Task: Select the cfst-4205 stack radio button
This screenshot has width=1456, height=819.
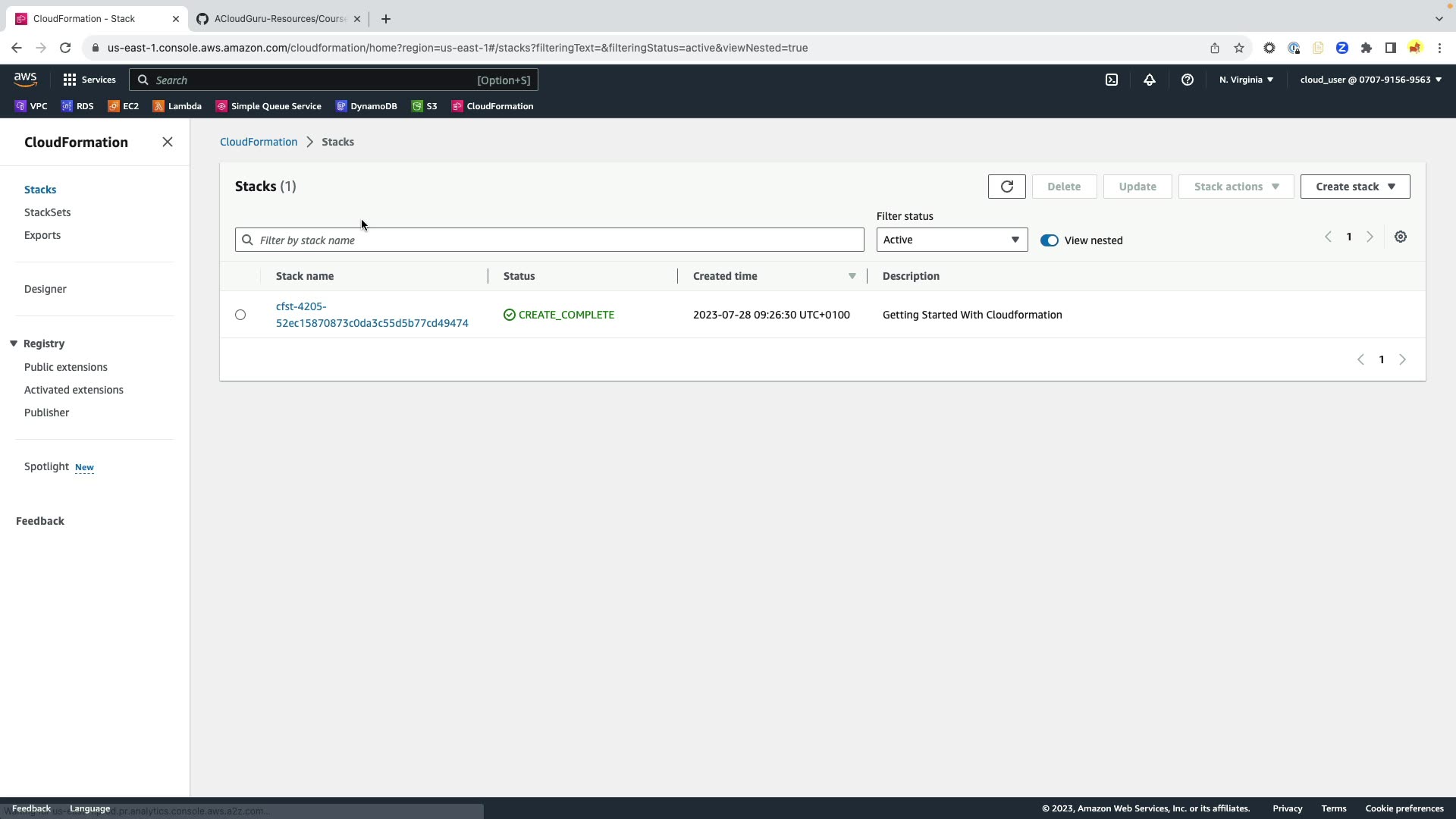Action: click(x=240, y=315)
